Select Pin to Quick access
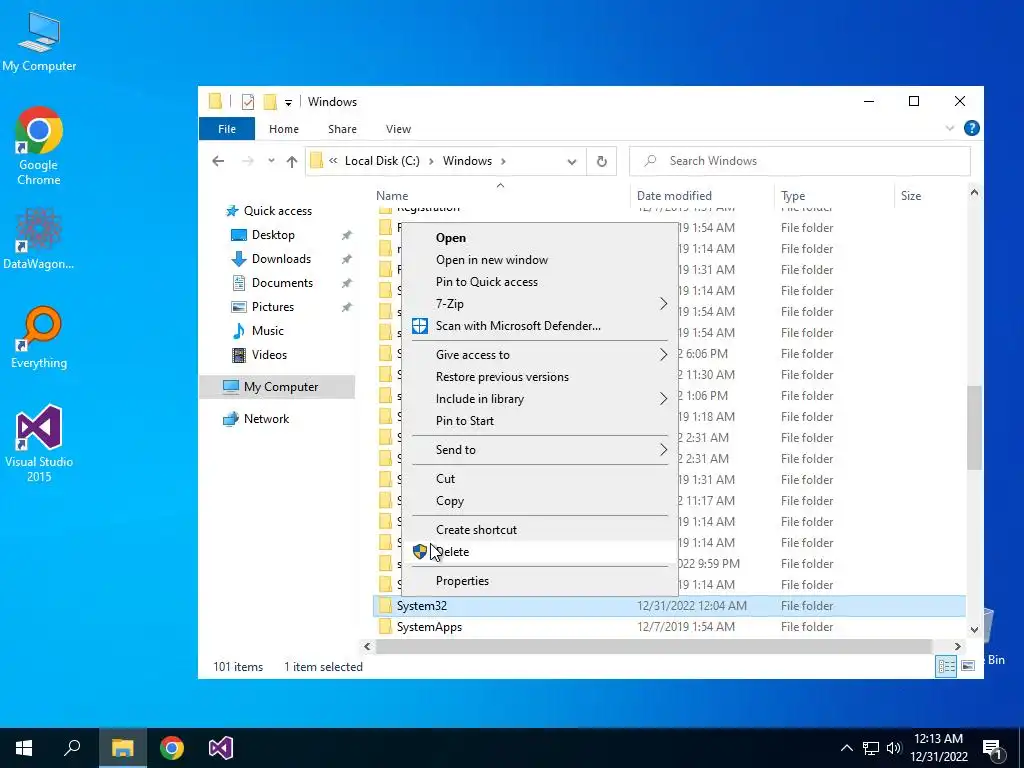Screen dimensions: 1024x768 [x=540, y=282]
